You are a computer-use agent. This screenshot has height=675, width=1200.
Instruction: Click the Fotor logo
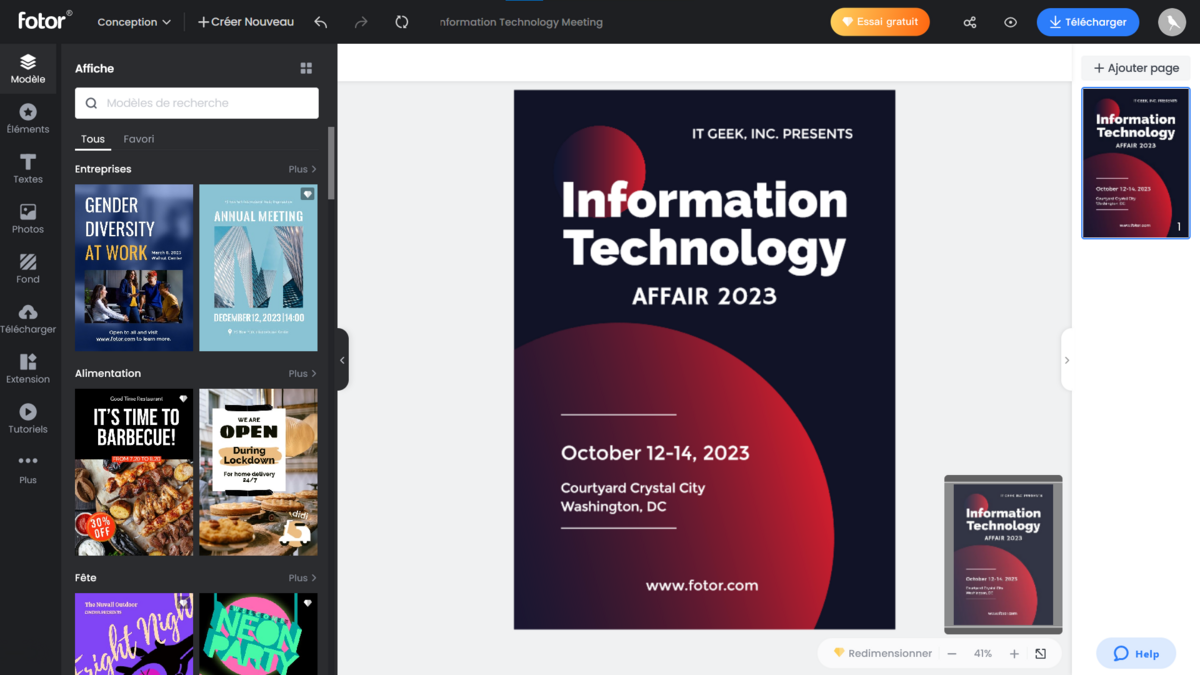(x=45, y=20)
